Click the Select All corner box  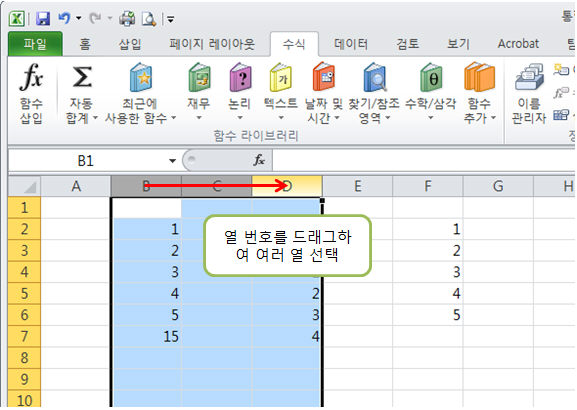[x=24, y=186]
